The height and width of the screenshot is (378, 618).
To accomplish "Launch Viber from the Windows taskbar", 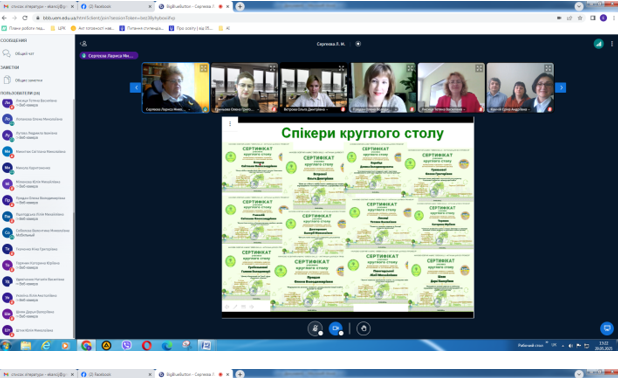I will [126, 345].
